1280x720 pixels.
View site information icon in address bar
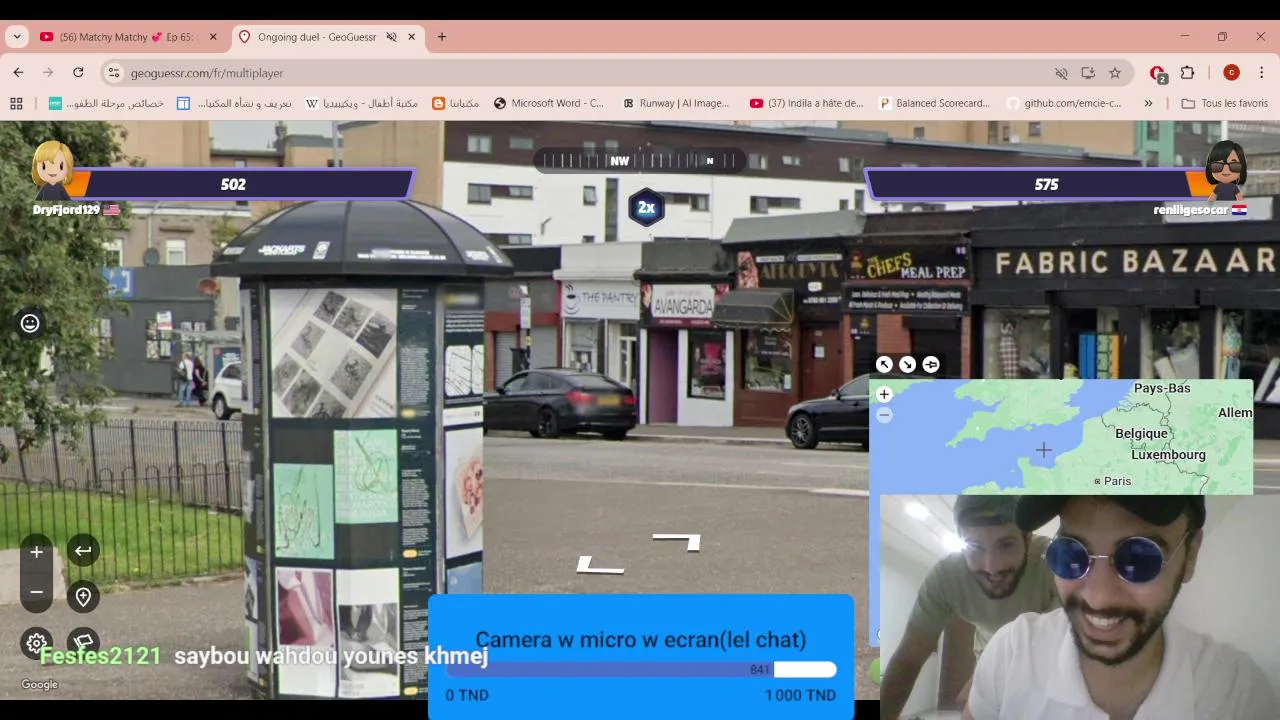point(114,73)
